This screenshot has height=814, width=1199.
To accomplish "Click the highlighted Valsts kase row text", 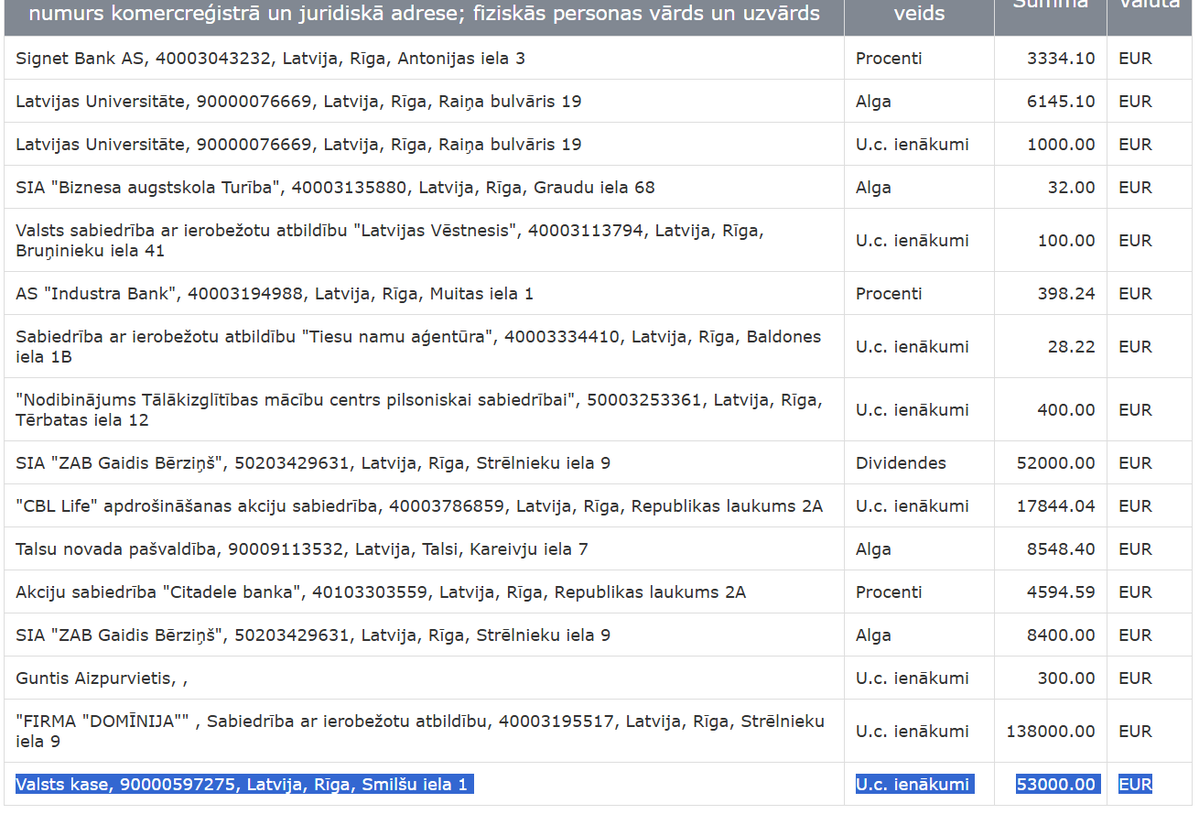I will (x=244, y=784).
